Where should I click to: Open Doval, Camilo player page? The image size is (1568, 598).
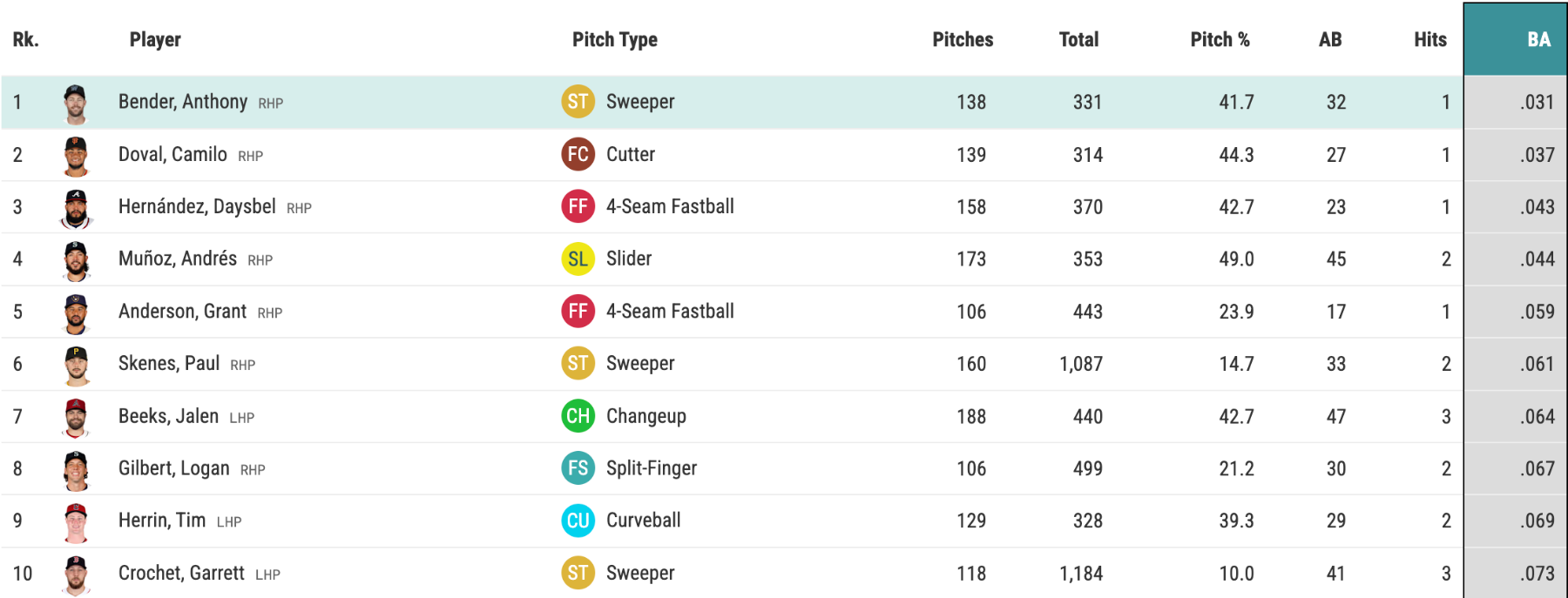click(172, 154)
